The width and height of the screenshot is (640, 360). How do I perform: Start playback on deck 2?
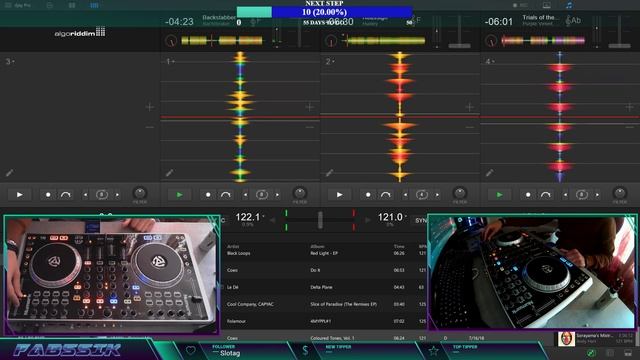(x=340, y=195)
